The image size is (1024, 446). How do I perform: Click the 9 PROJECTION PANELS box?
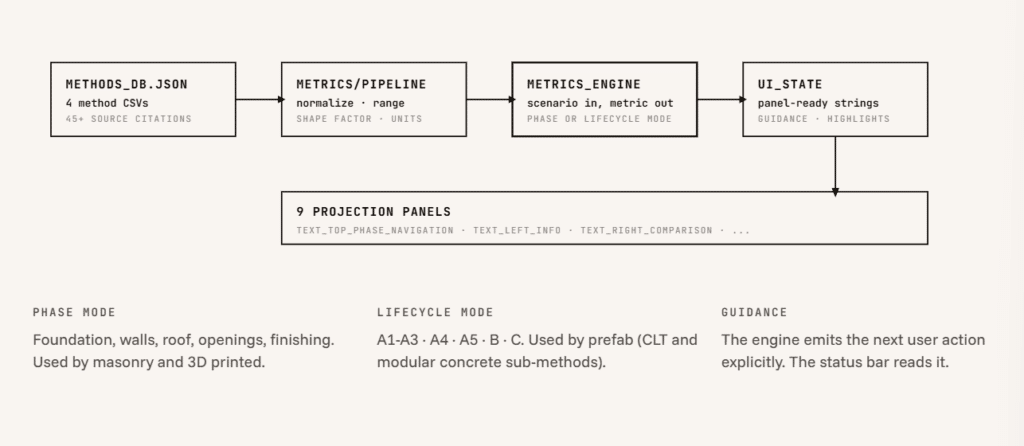(604, 218)
